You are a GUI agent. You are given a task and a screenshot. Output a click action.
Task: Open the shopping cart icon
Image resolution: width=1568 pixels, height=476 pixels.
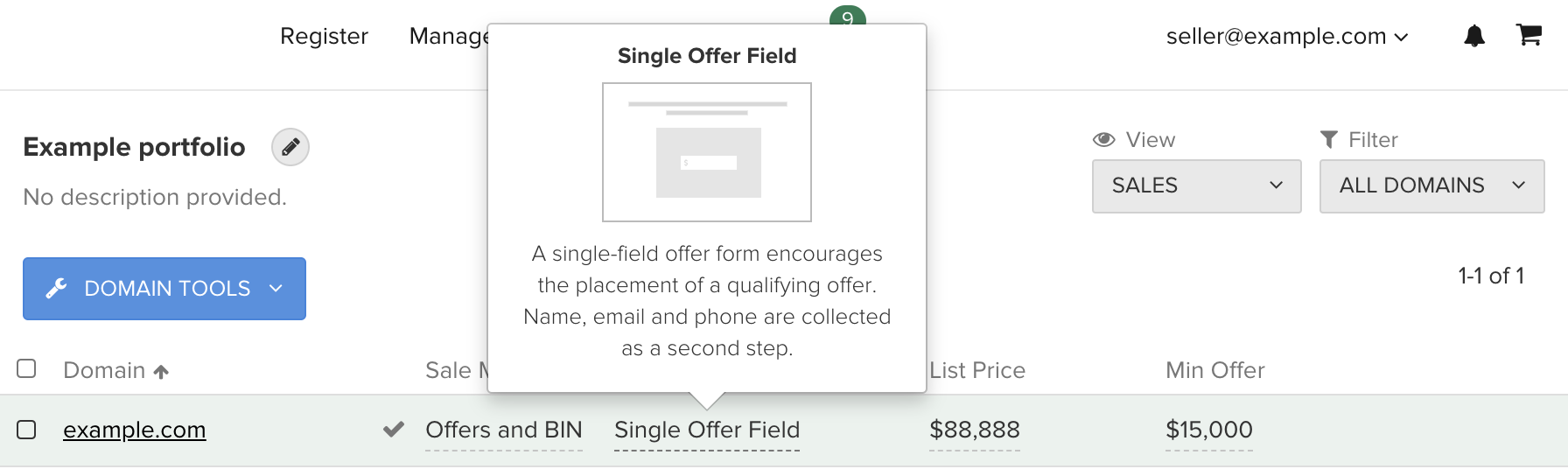coord(1529,35)
